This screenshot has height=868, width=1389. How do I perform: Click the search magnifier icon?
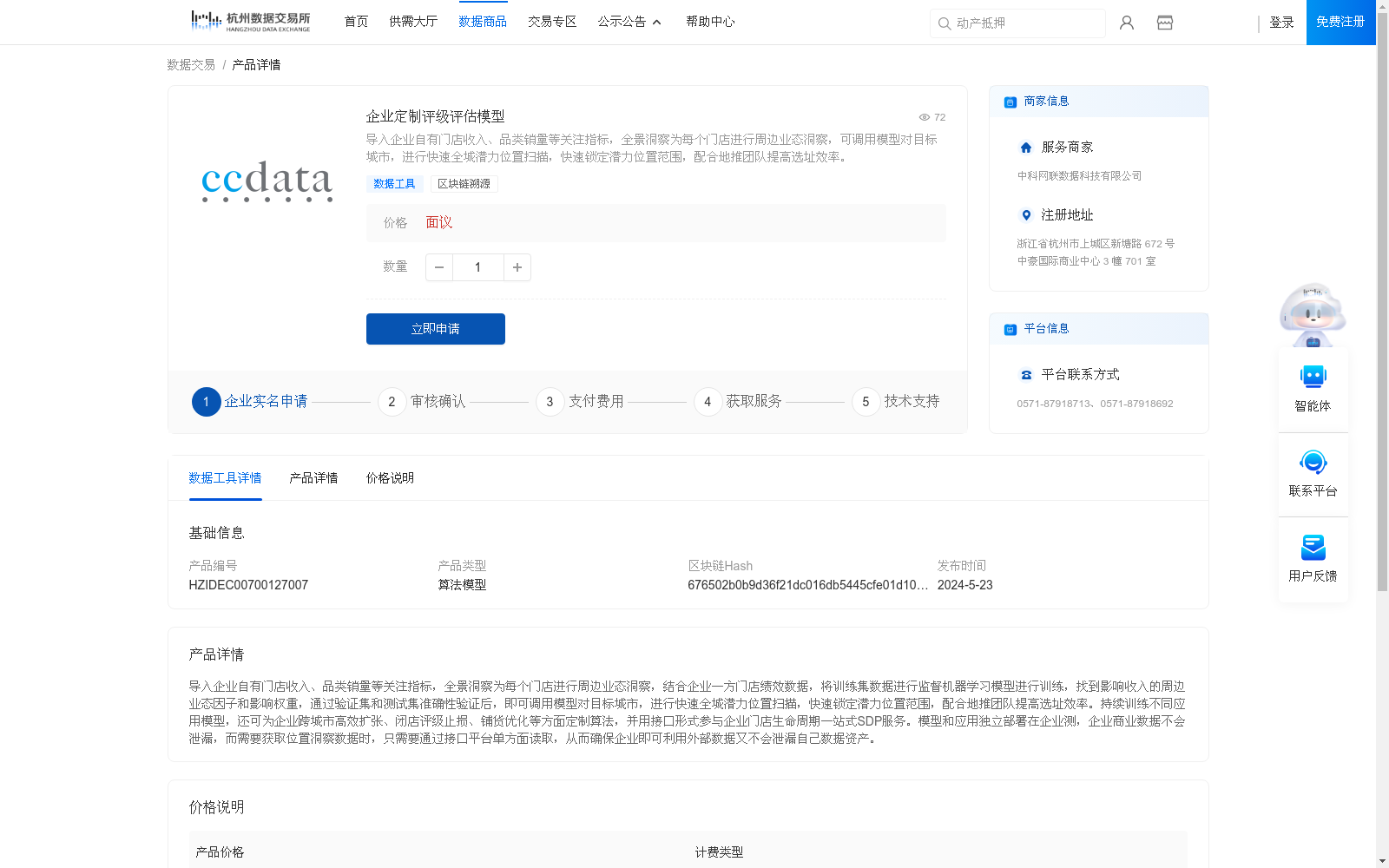point(944,23)
